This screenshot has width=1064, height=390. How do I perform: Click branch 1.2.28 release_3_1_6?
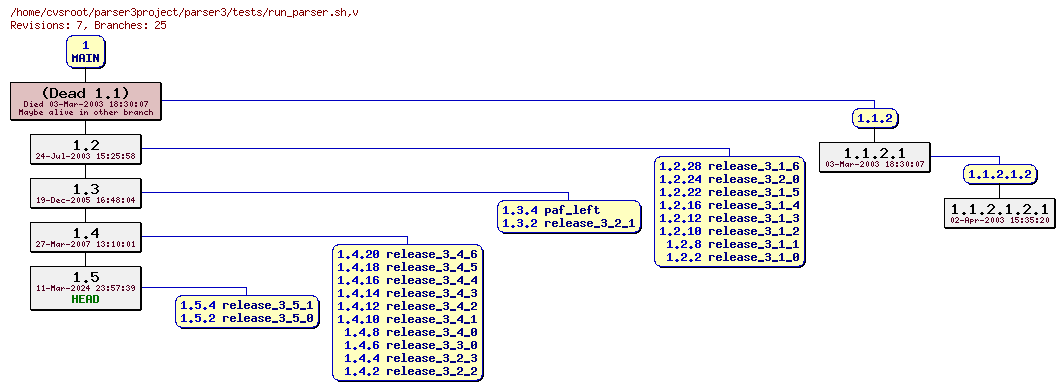729,166
